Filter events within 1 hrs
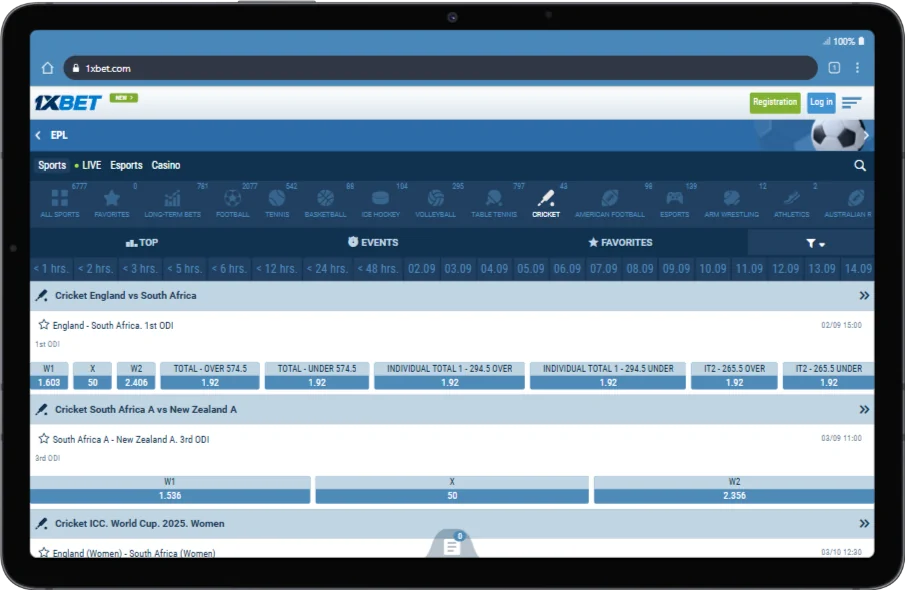905x590 pixels. [51, 268]
